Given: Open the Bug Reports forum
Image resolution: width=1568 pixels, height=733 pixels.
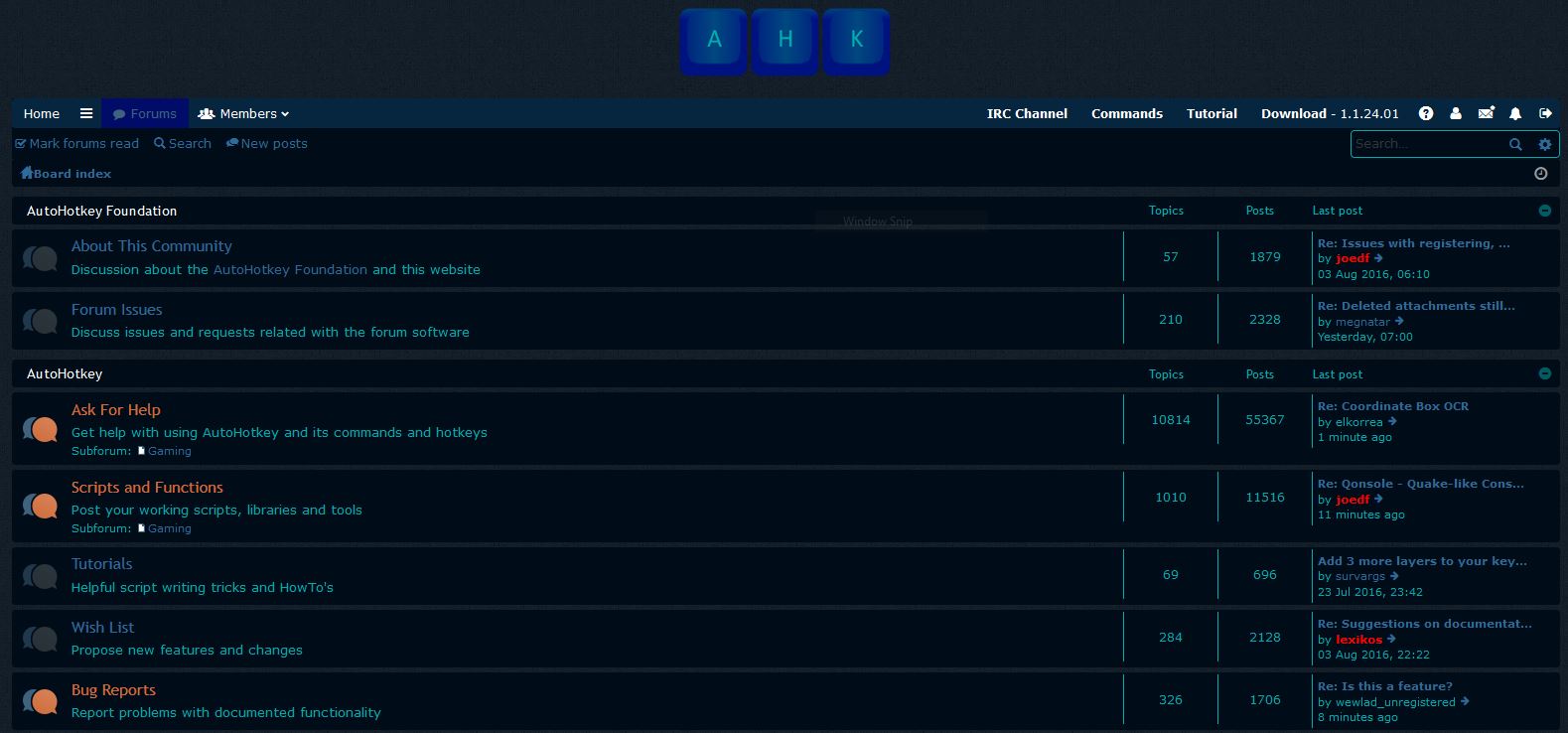Looking at the screenshot, I should pyautogui.click(x=113, y=689).
